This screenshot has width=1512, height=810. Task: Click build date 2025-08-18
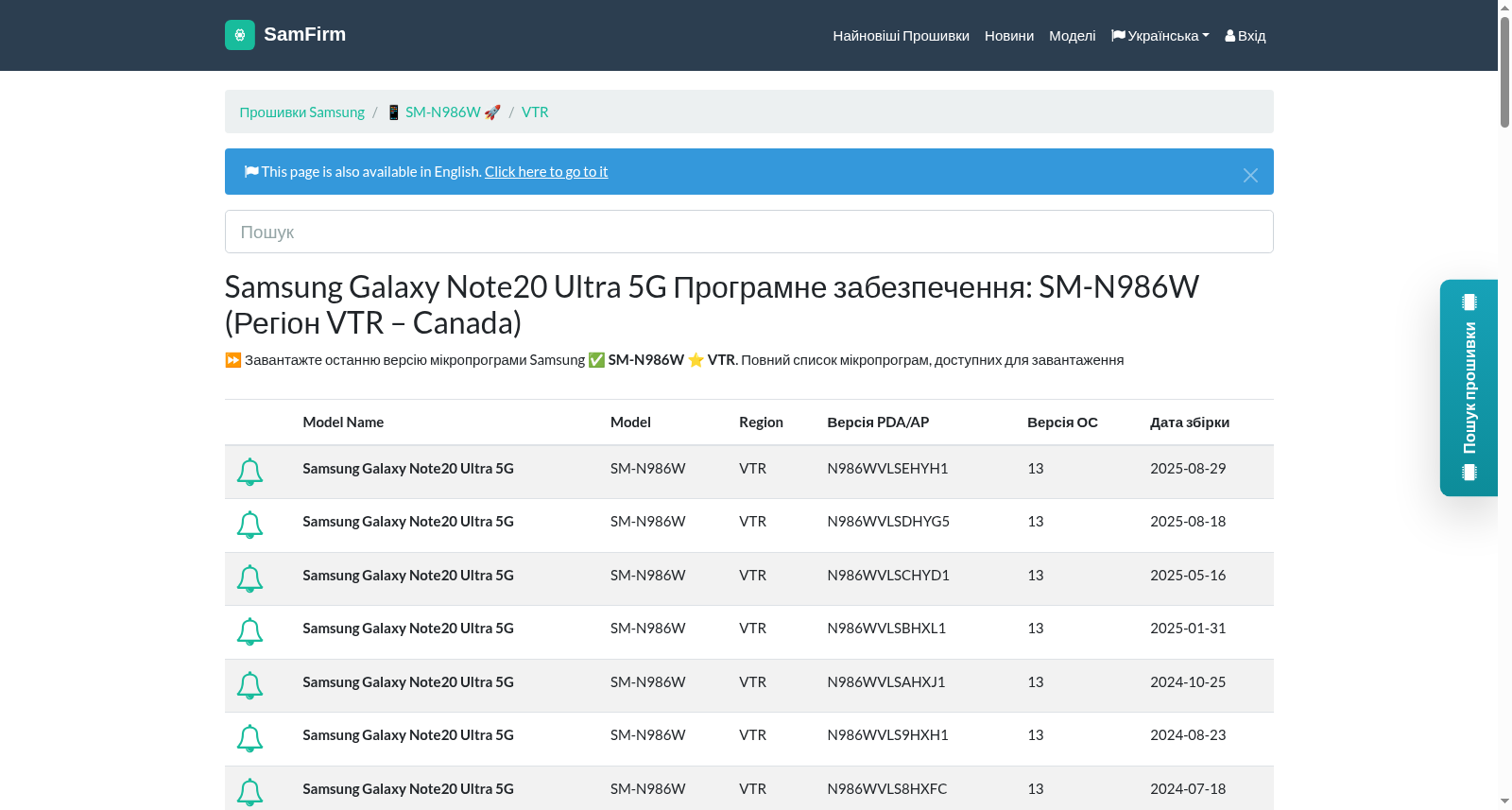[x=1188, y=522]
